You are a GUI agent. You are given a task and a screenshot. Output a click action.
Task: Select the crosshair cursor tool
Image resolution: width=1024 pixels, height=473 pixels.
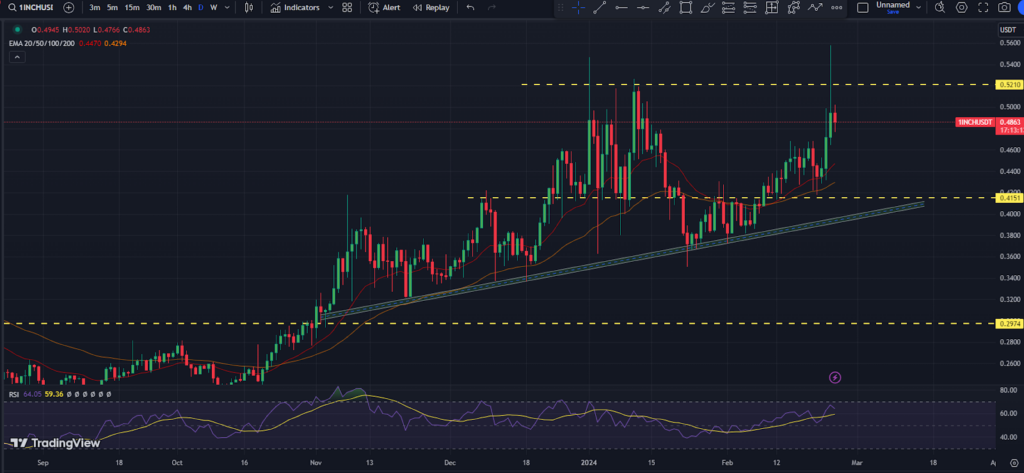pyautogui.click(x=579, y=8)
